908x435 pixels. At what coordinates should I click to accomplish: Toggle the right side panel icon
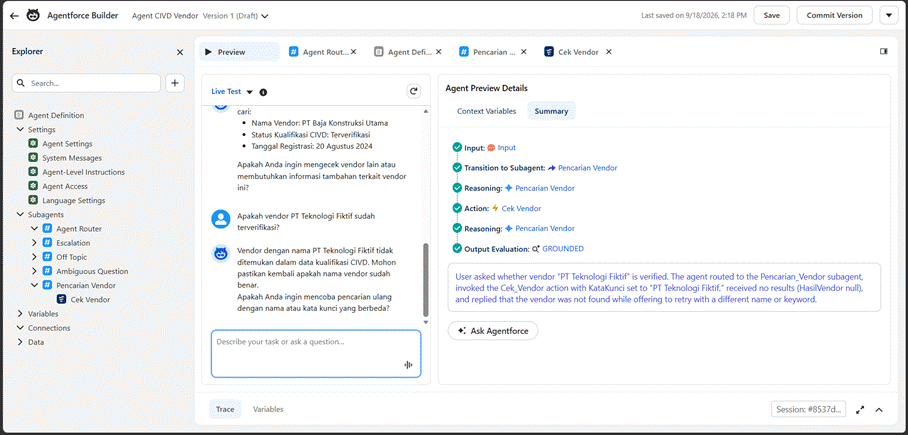(884, 52)
